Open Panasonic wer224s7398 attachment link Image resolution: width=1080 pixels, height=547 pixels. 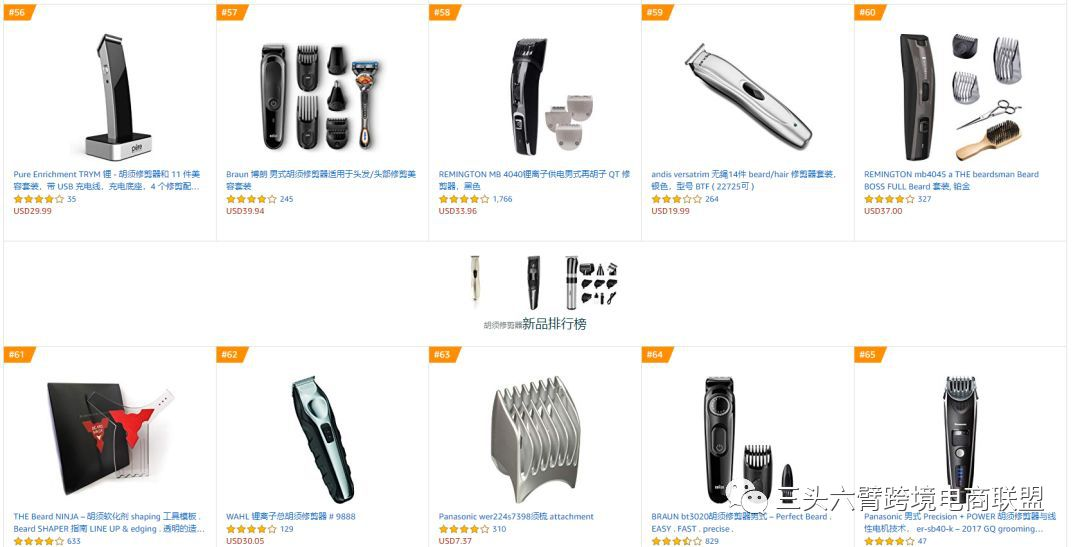pyautogui.click(x=516, y=516)
